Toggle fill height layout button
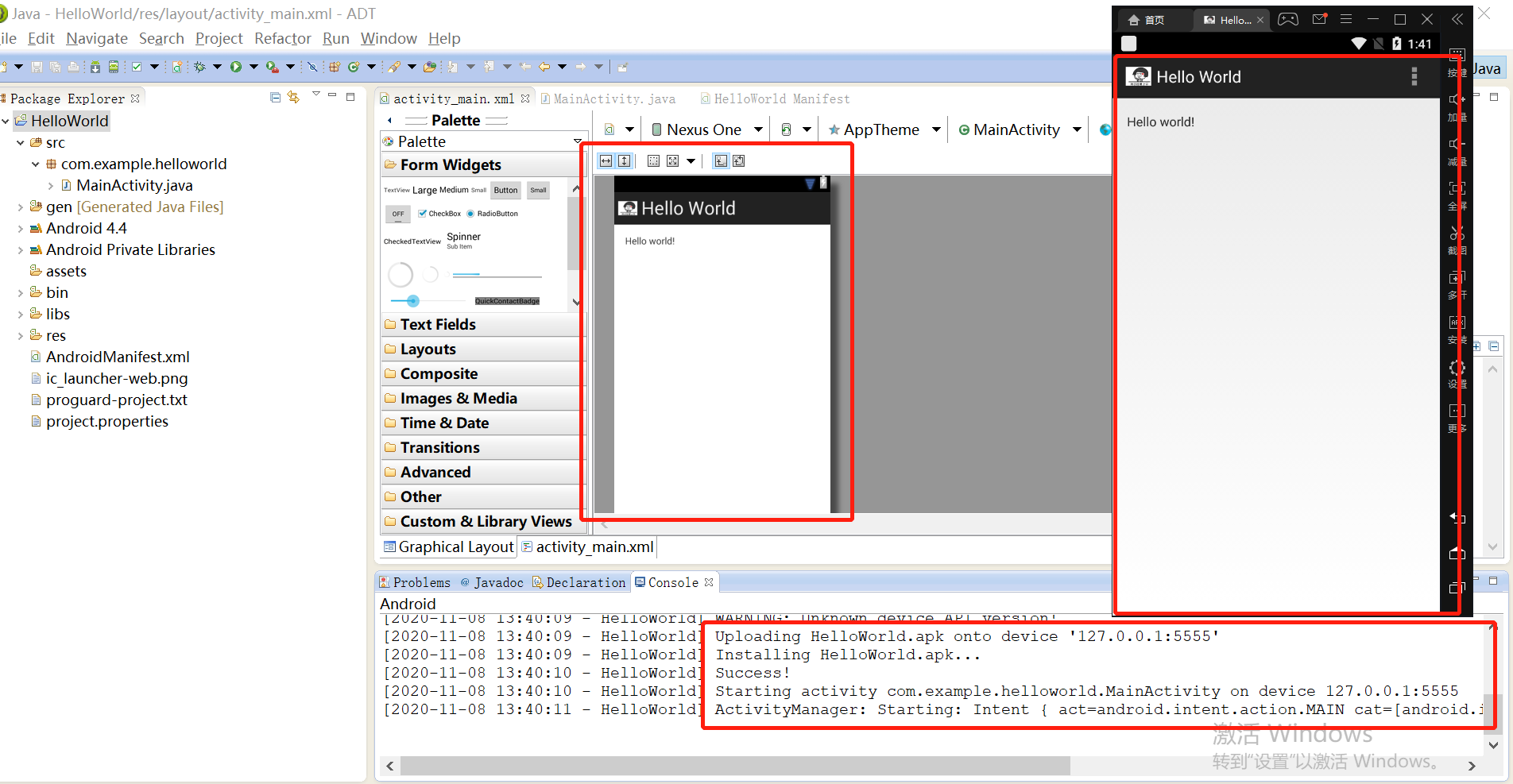 625,161
